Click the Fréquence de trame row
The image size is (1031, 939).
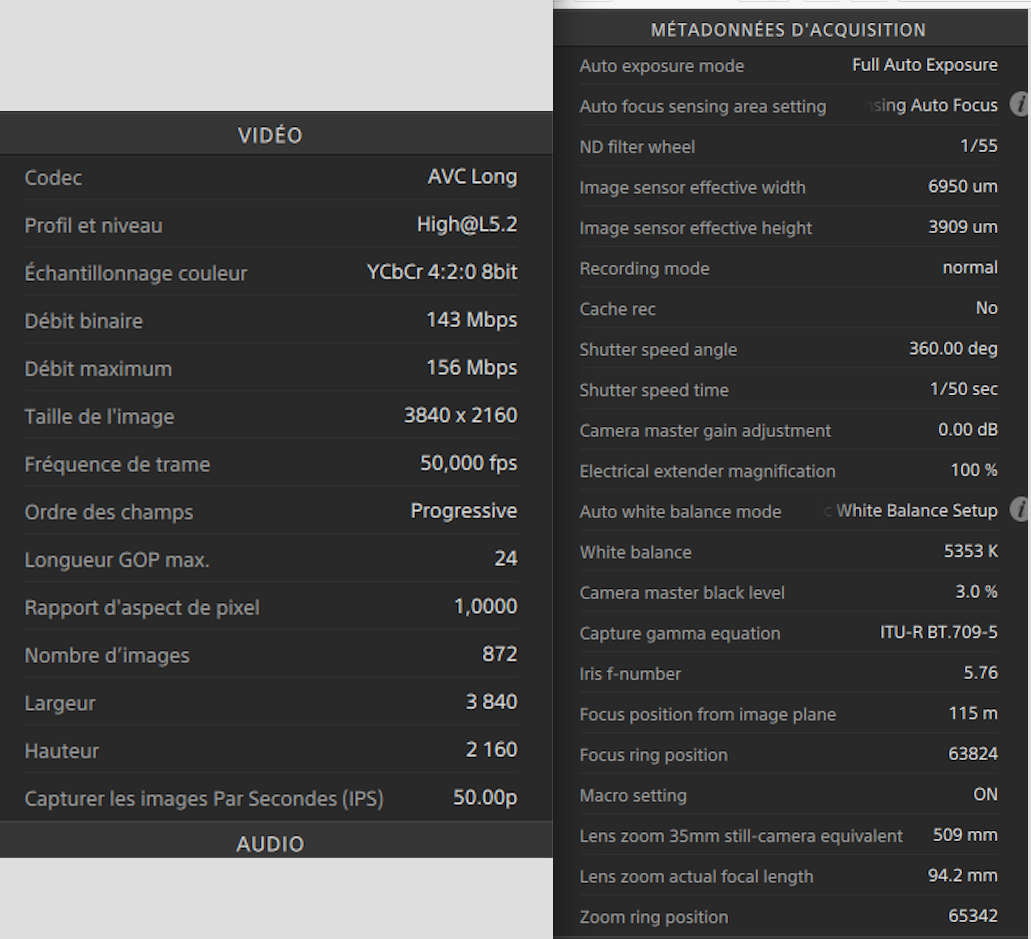pyautogui.click(x=270, y=464)
